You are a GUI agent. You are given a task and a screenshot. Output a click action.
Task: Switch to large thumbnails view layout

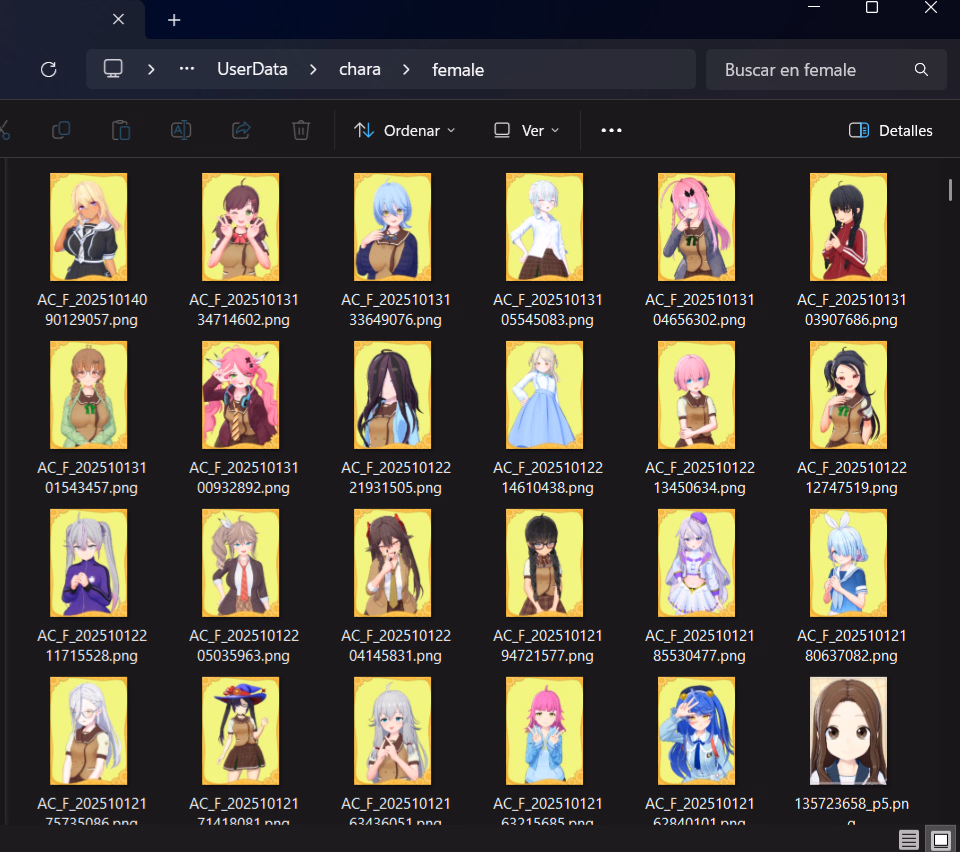click(940, 840)
